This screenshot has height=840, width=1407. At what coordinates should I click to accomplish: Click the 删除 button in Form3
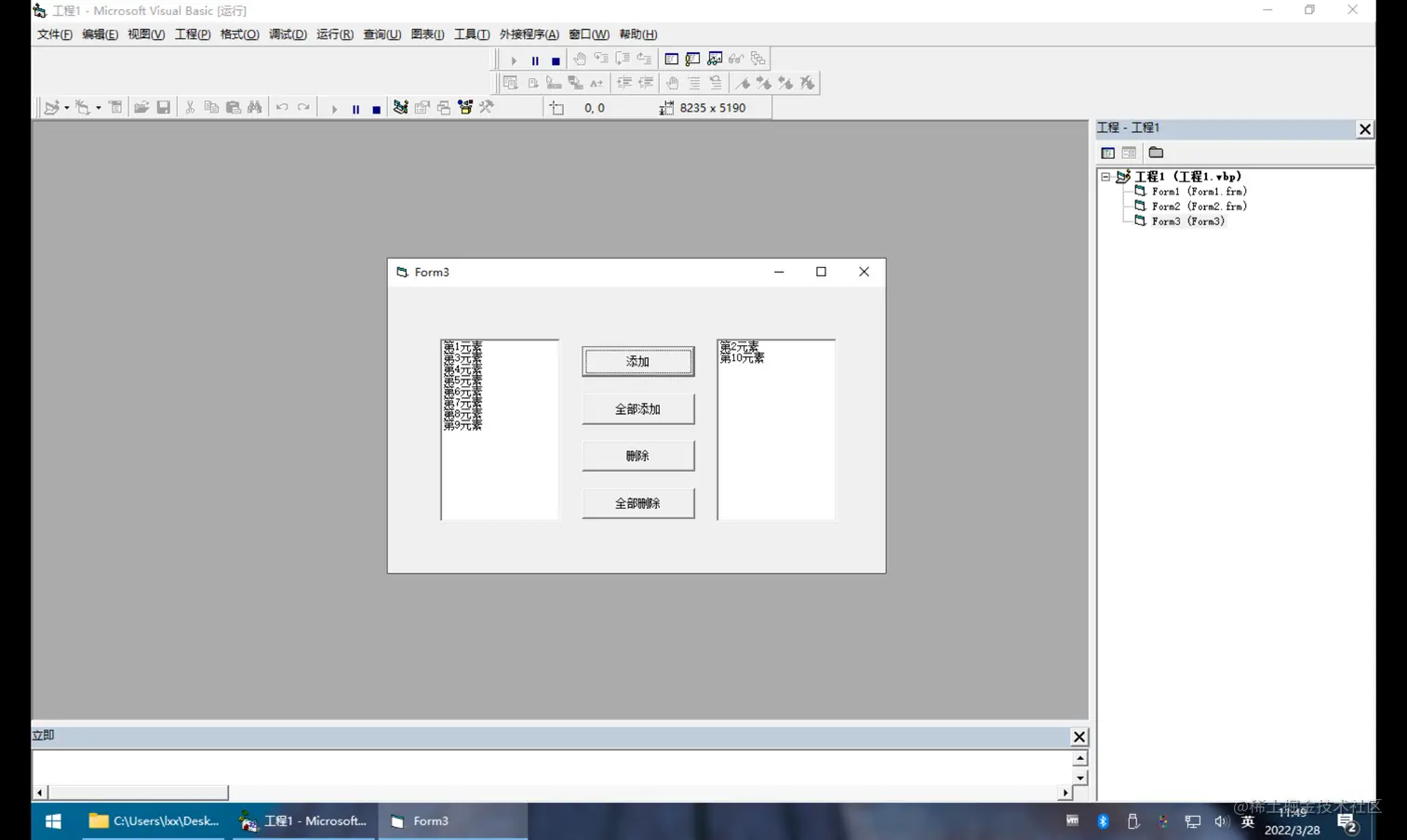[638, 456]
